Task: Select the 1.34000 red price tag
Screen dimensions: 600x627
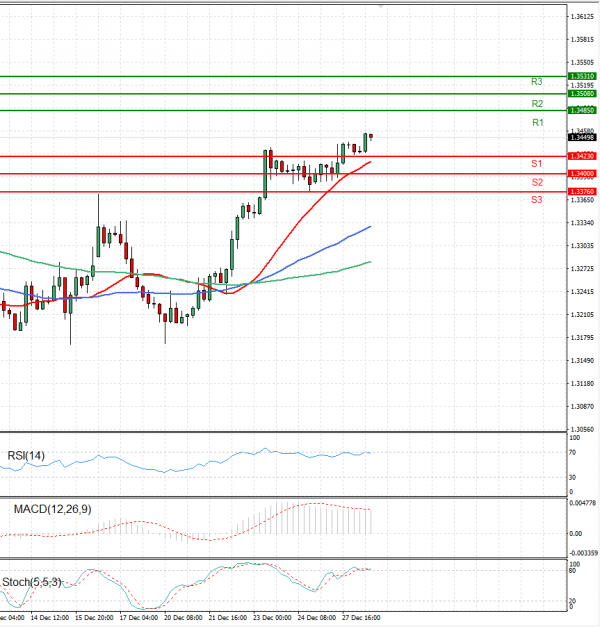Action: tap(582, 174)
